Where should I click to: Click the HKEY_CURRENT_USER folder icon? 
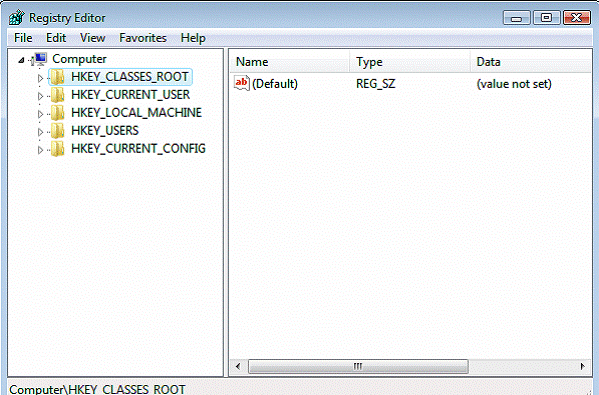[57, 95]
